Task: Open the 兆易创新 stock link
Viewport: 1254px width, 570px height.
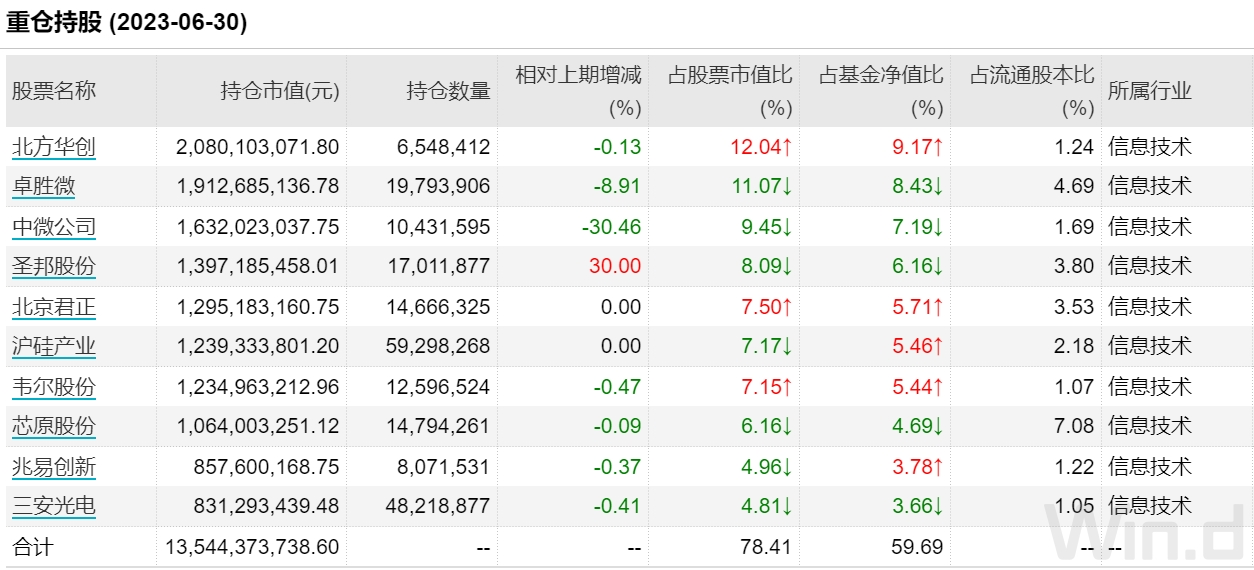Action: [x=54, y=467]
